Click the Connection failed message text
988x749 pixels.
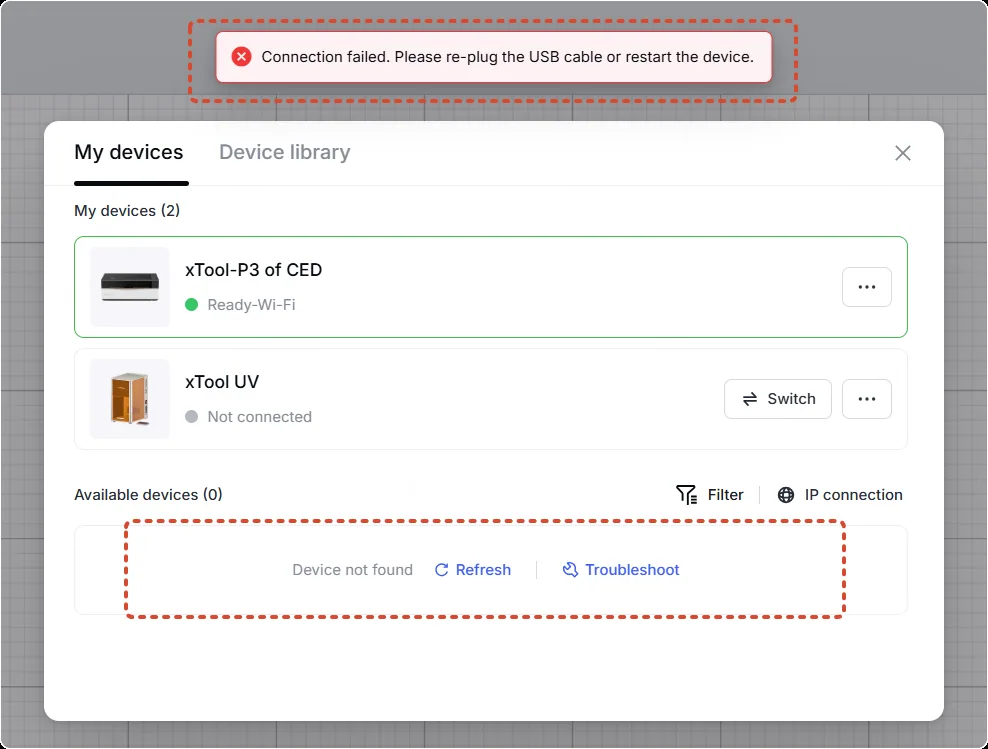click(507, 57)
